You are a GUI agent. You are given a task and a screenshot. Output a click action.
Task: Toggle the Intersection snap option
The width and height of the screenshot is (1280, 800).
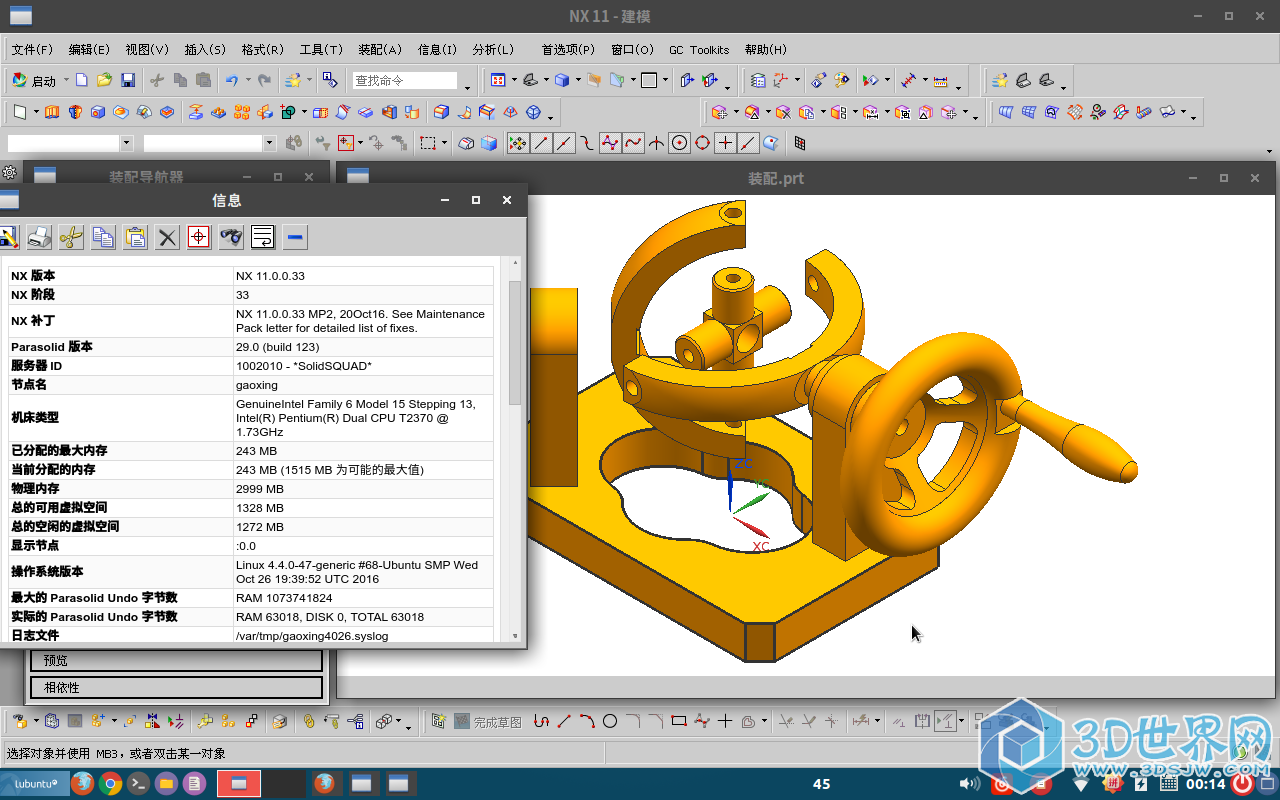pos(656,143)
